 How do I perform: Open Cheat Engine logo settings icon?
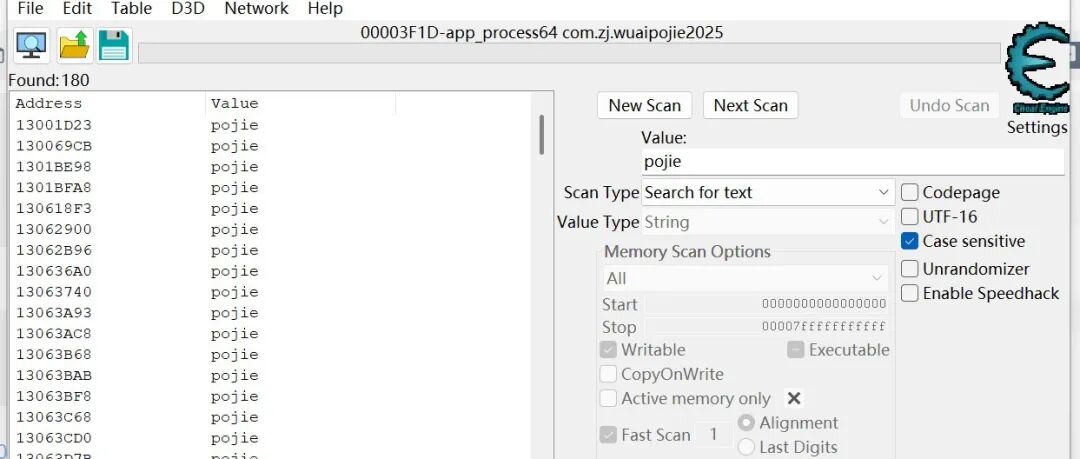tap(1038, 68)
